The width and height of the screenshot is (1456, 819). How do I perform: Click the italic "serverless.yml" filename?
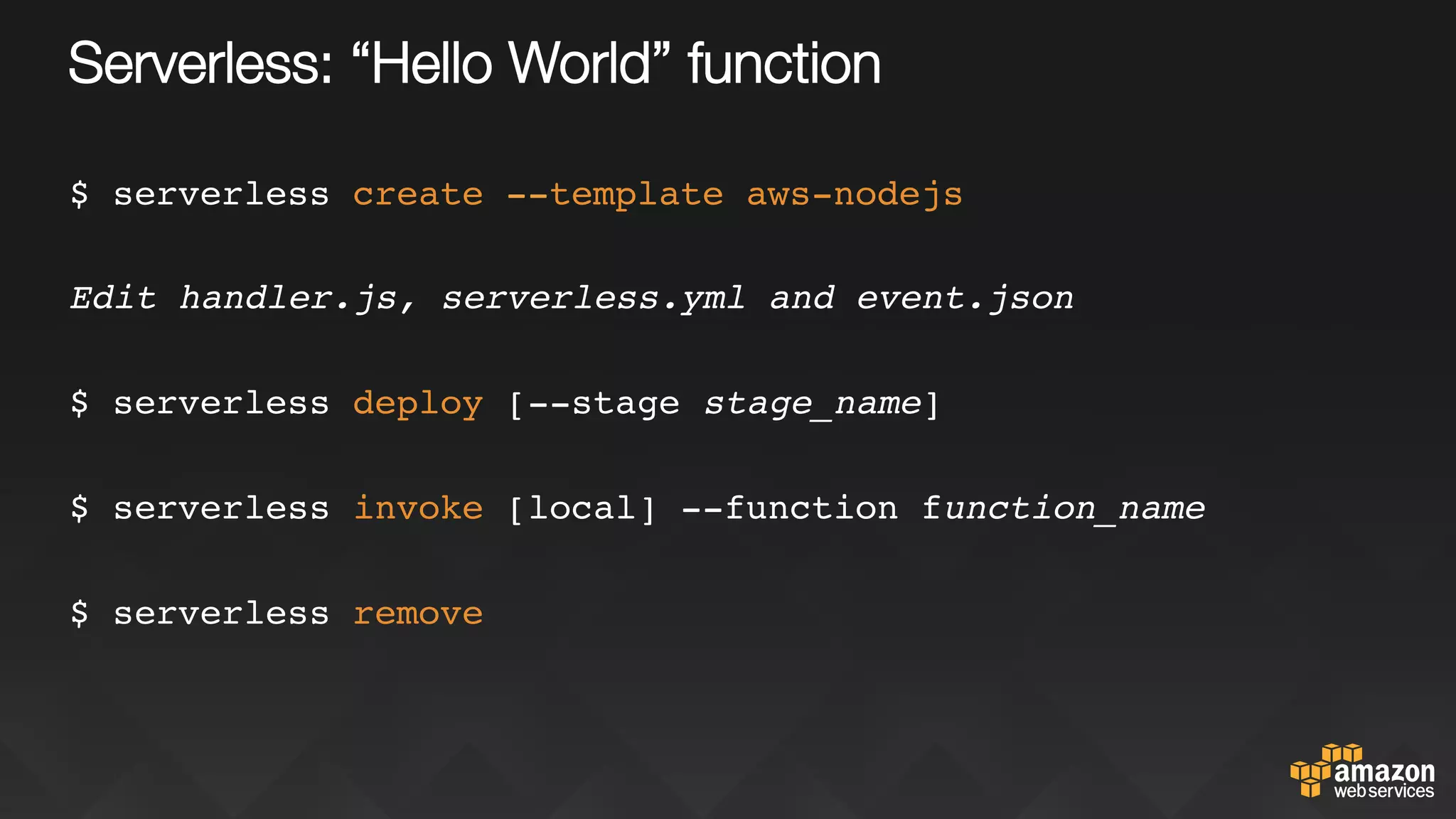pos(594,298)
